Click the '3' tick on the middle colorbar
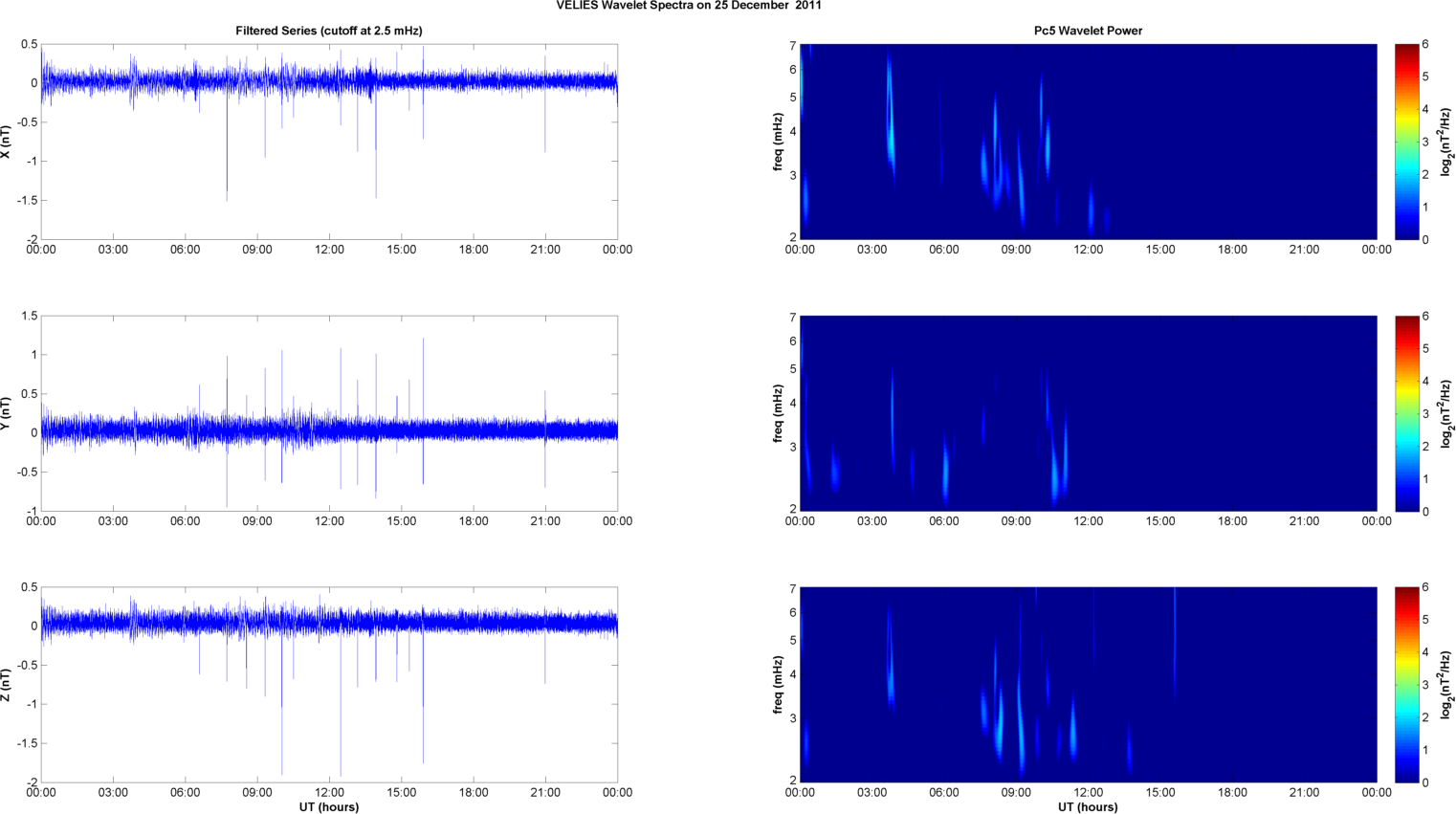 1425,414
